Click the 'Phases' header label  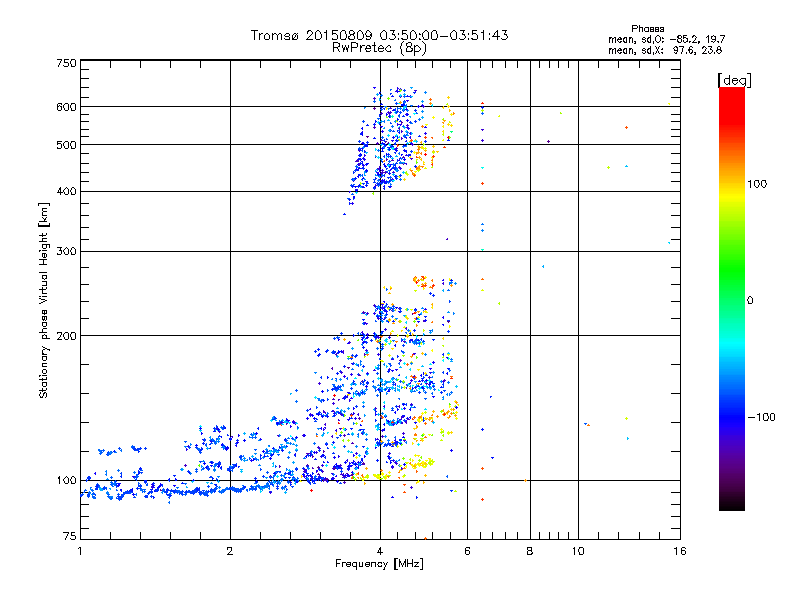pyautogui.click(x=647, y=29)
